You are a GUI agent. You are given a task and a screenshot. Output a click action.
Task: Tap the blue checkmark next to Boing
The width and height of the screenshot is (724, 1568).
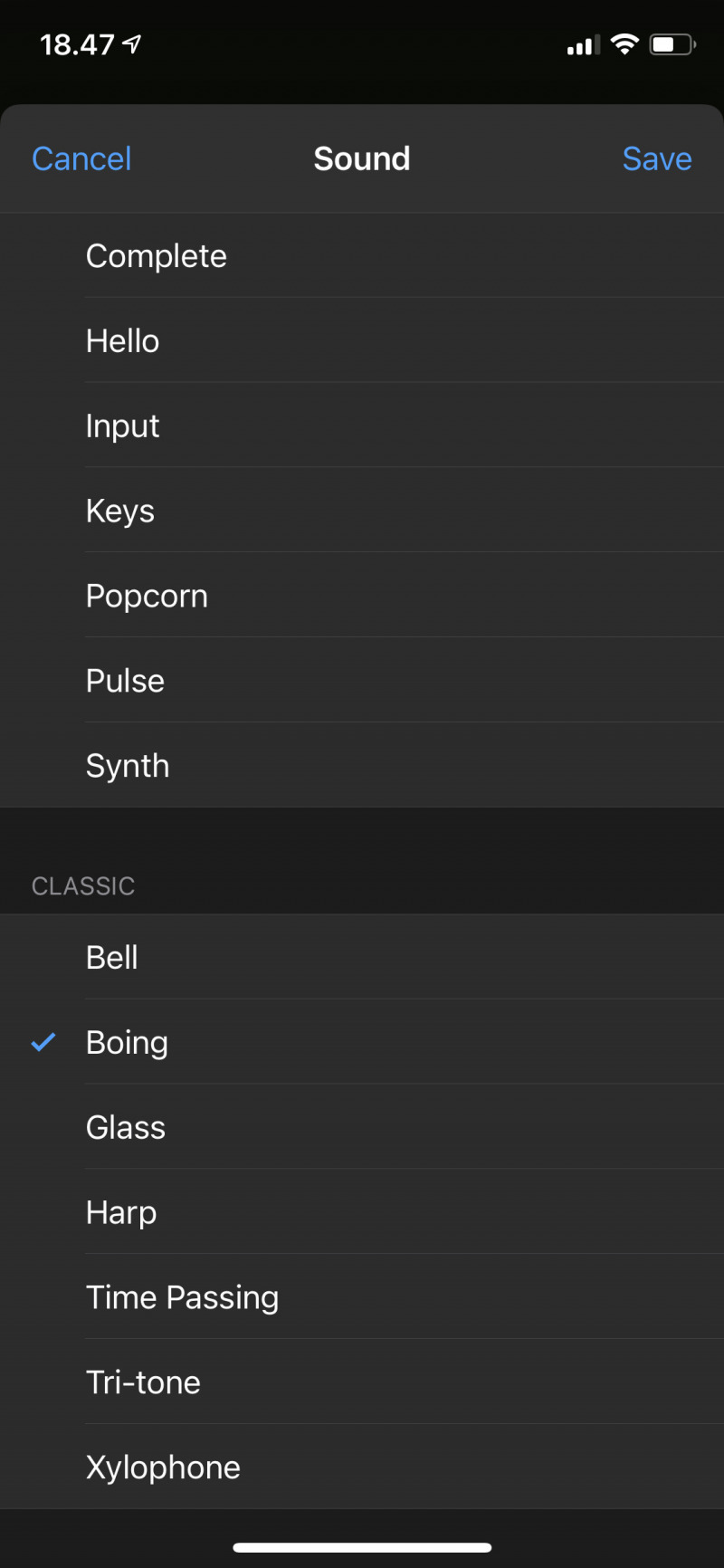point(43,1042)
